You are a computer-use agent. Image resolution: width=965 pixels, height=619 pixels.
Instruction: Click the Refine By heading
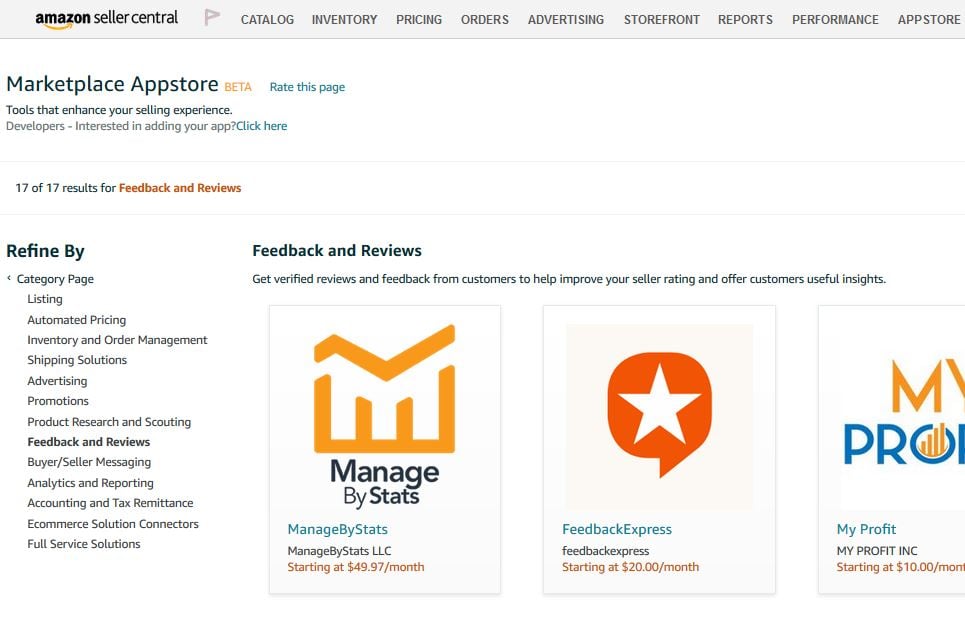[45, 251]
